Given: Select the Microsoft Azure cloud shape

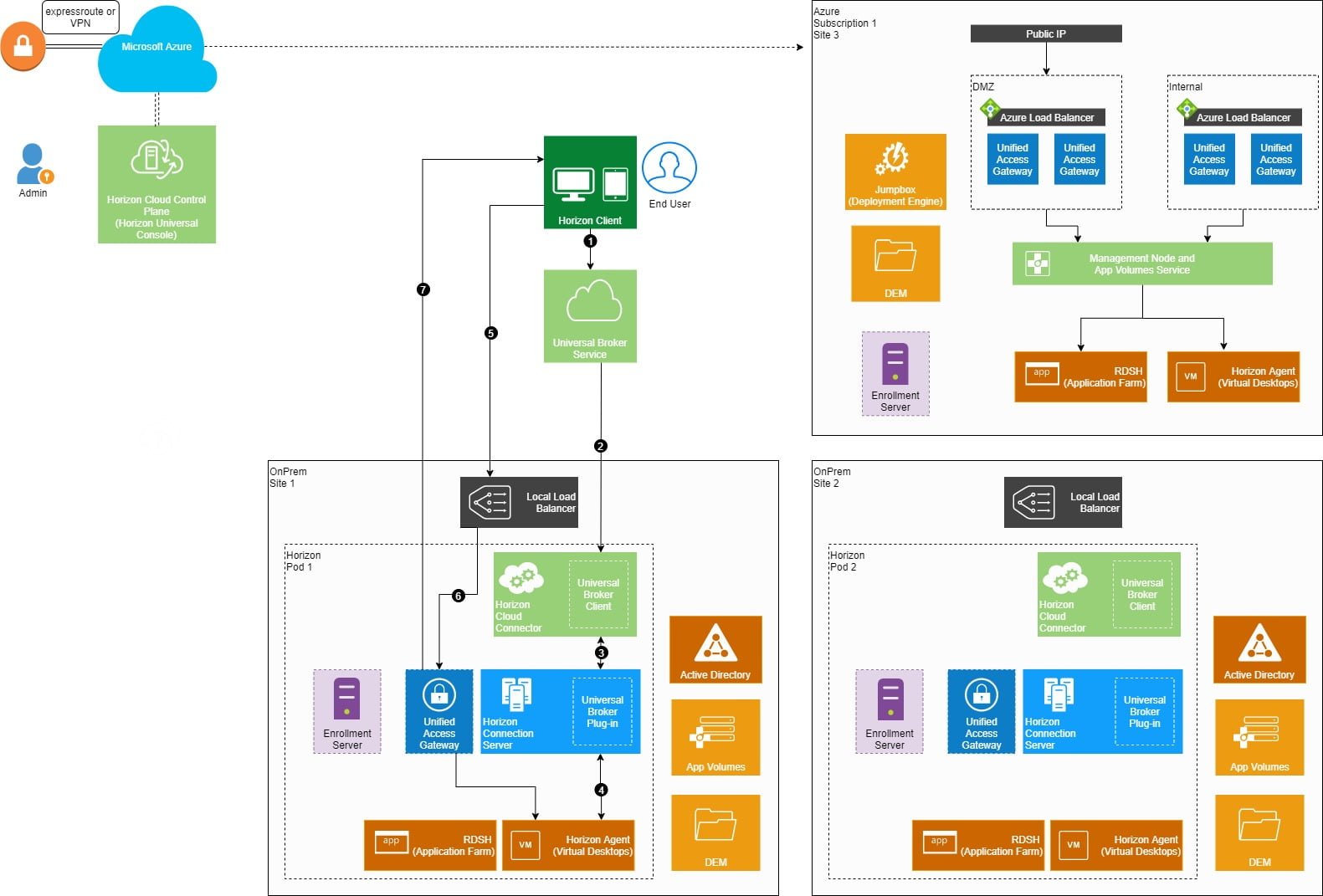Looking at the screenshot, I should 156,50.
